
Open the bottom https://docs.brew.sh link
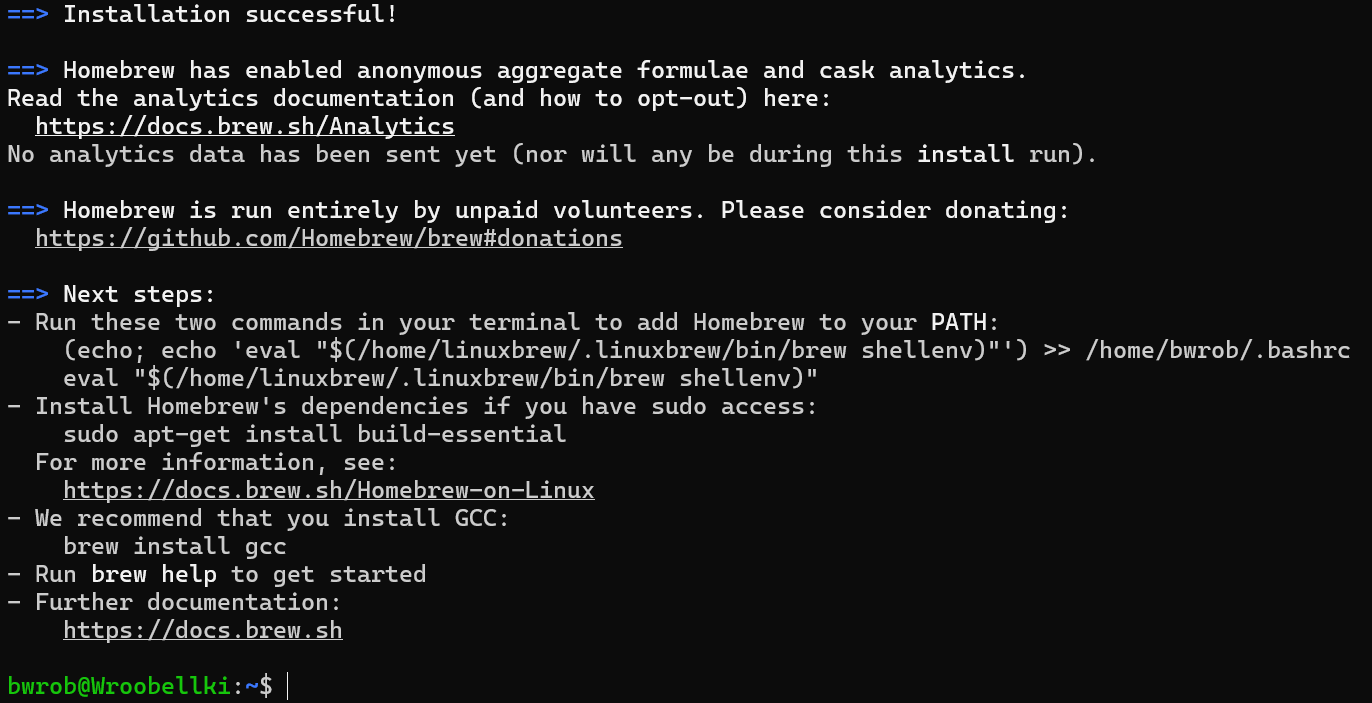click(203, 631)
